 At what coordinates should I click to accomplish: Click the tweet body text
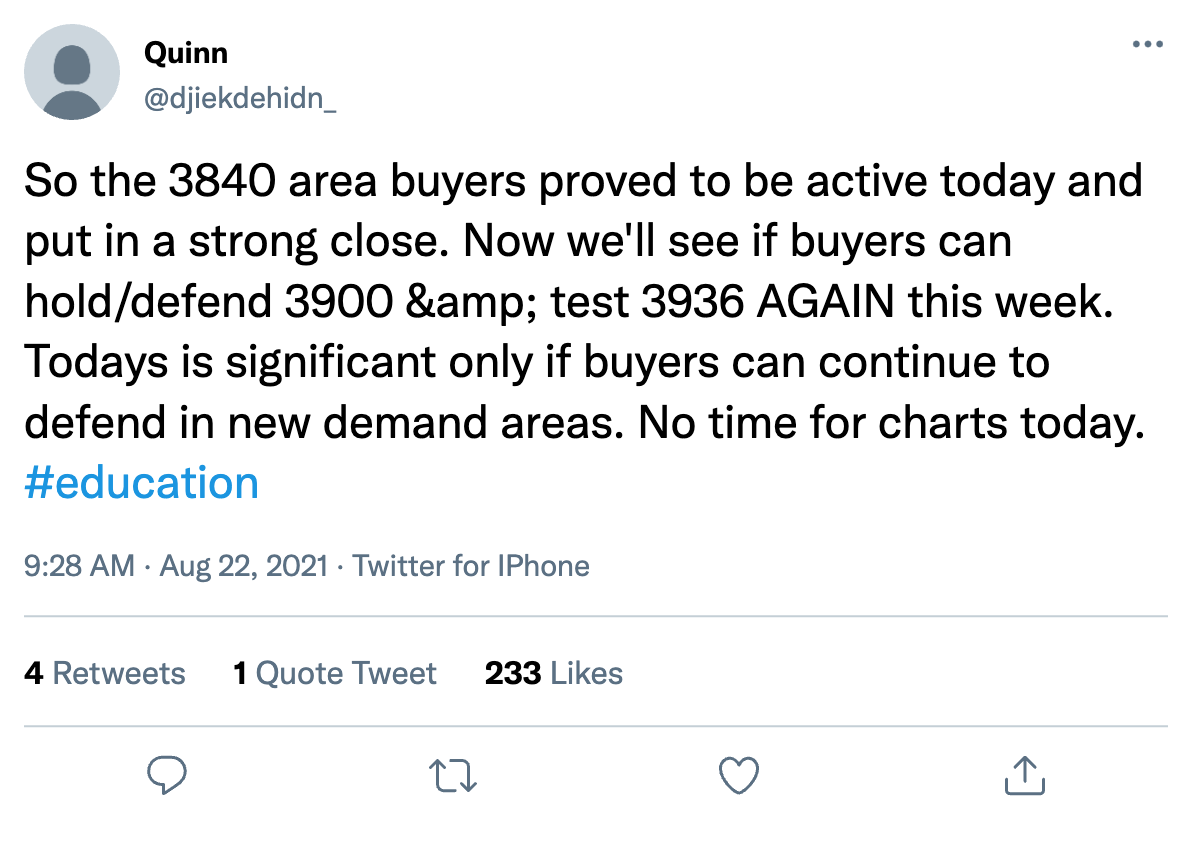580,300
